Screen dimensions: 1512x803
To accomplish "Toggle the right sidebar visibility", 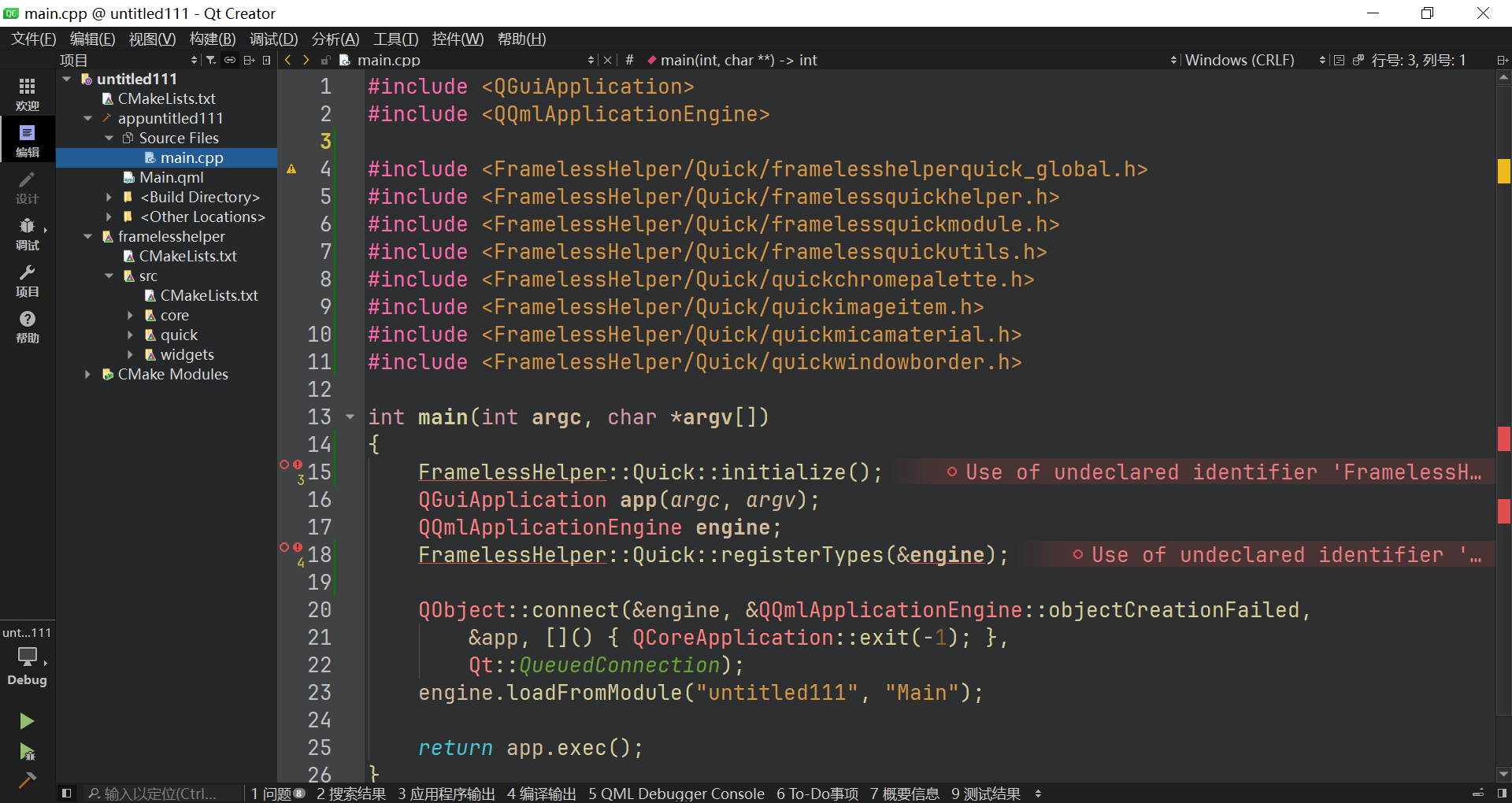I will pyautogui.click(x=1502, y=794).
